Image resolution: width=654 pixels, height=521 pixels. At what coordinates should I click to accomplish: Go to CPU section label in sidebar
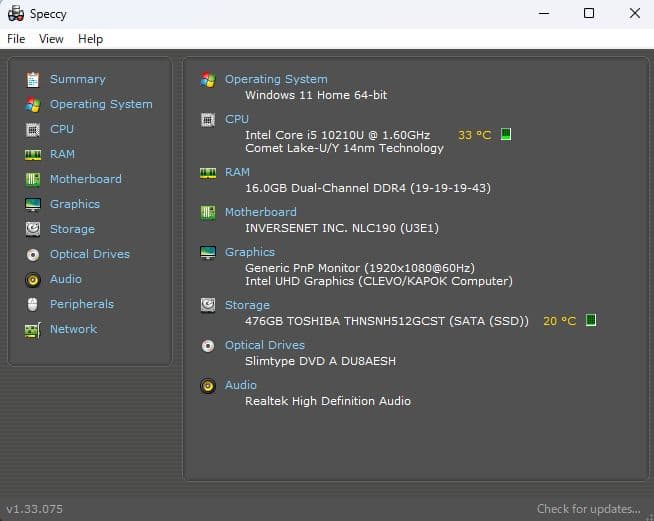point(62,129)
